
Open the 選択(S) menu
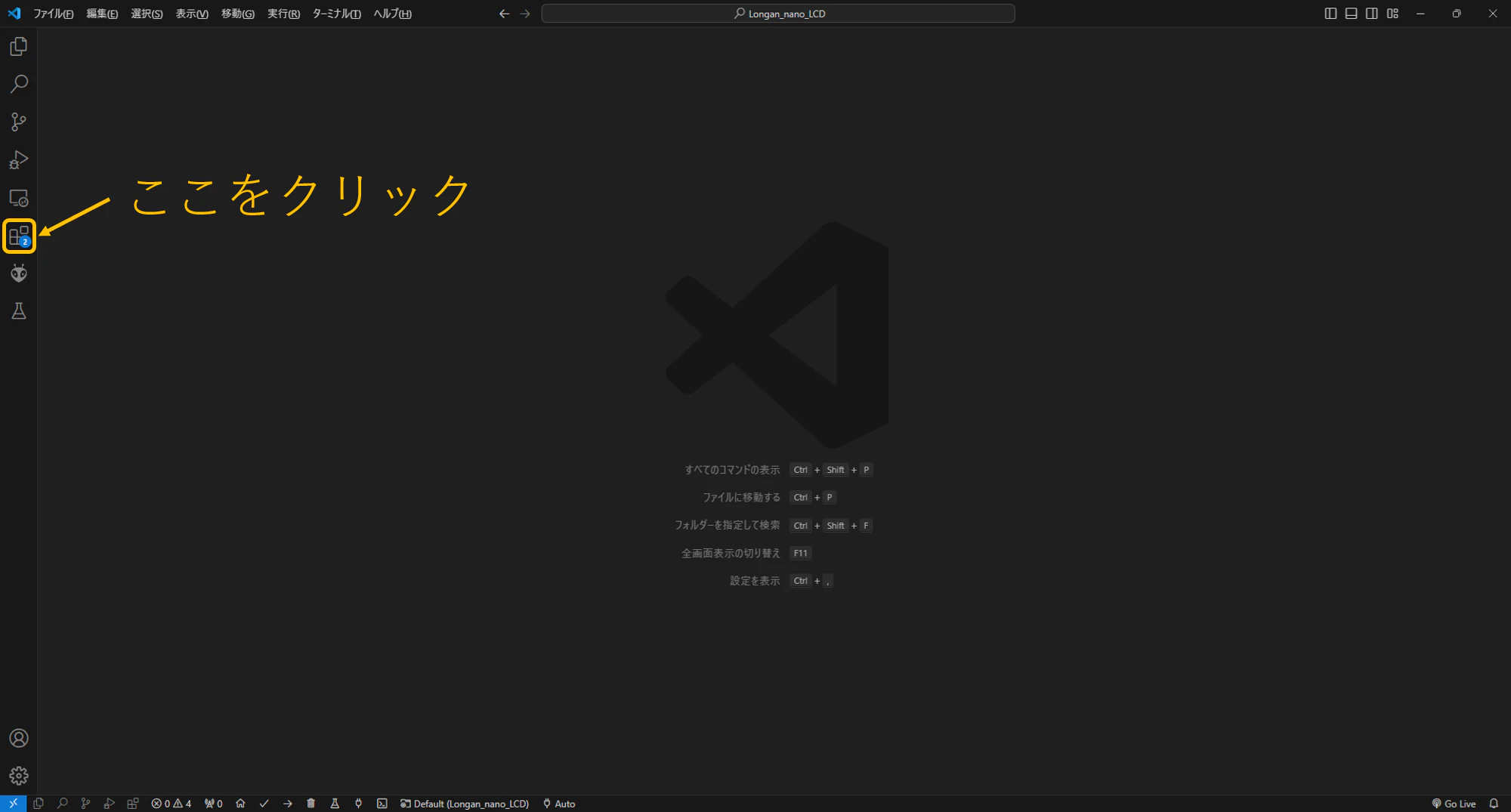147,14
